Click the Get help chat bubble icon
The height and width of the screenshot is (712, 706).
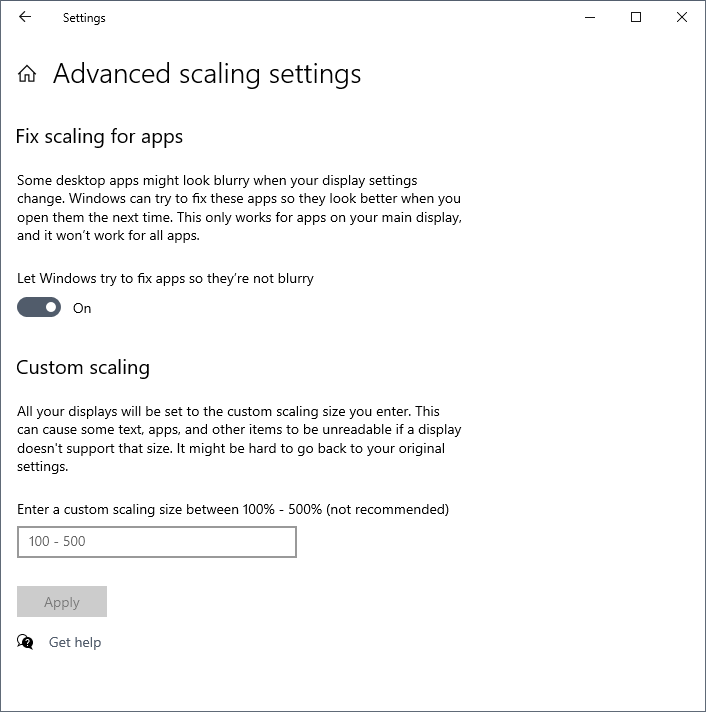[x=25, y=642]
